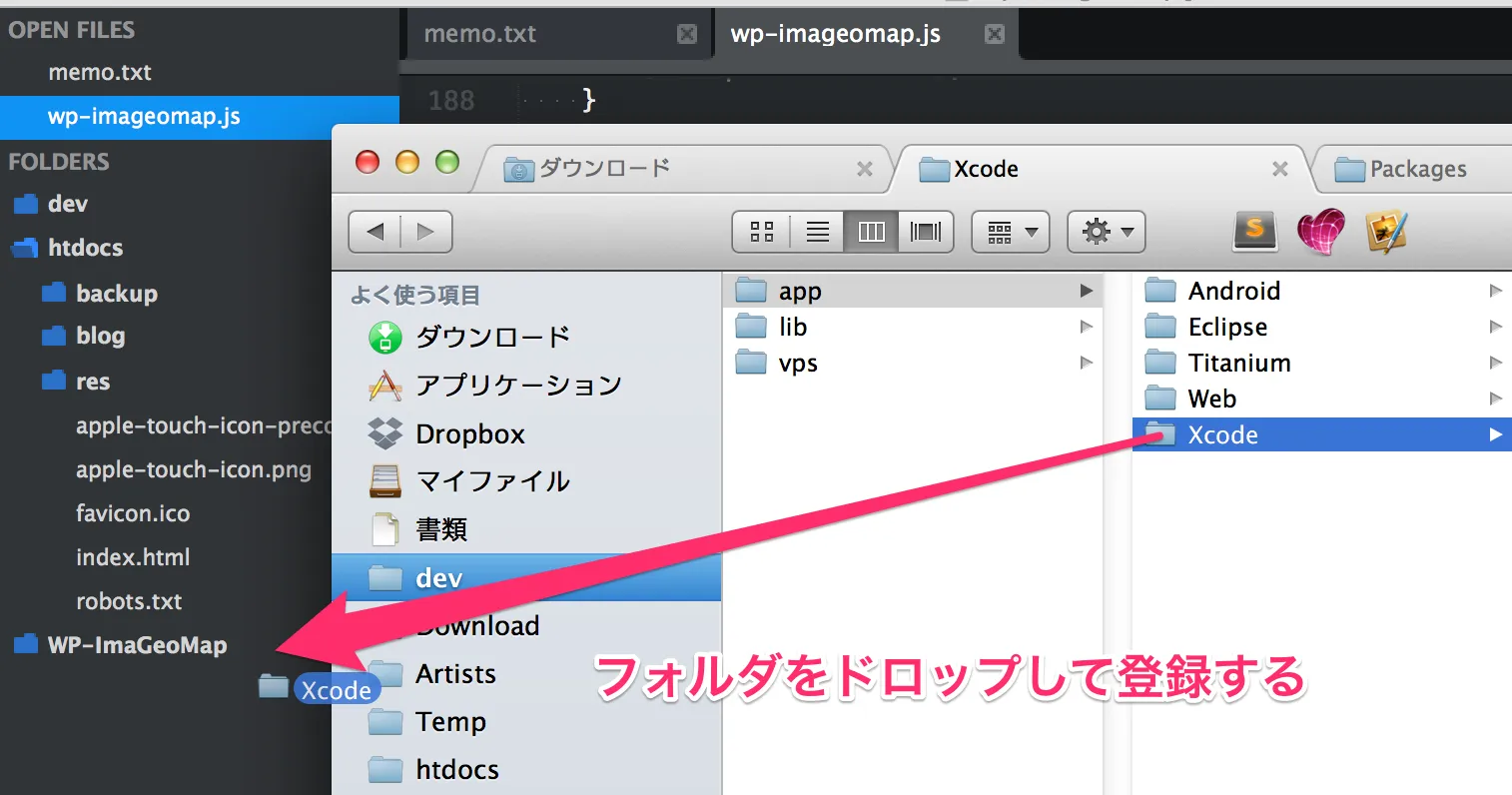
Task: Close the wp-imageomap.js editor tab
Action: click(x=995, y=34)
